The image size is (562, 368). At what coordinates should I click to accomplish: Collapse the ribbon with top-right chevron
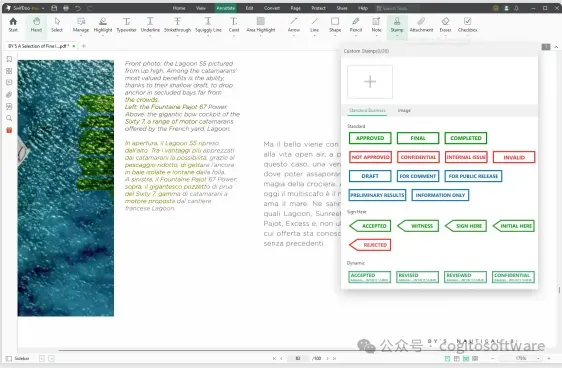(x=556, y=47)
